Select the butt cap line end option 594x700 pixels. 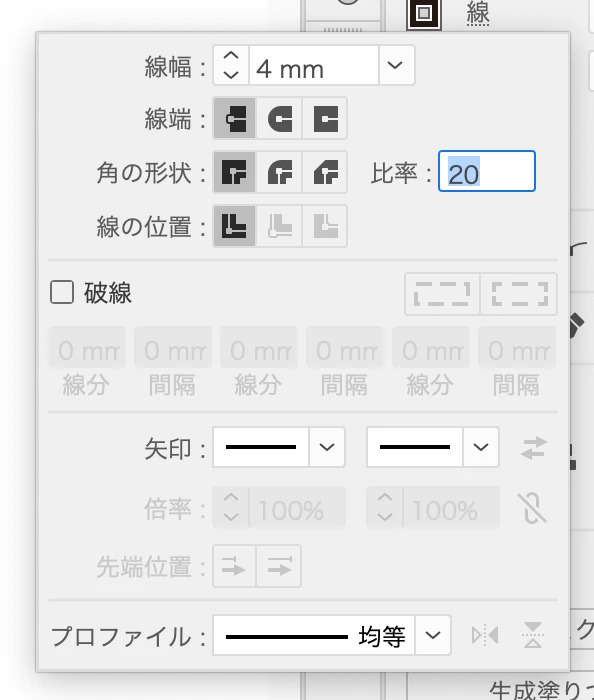click(x=235, y=118)
